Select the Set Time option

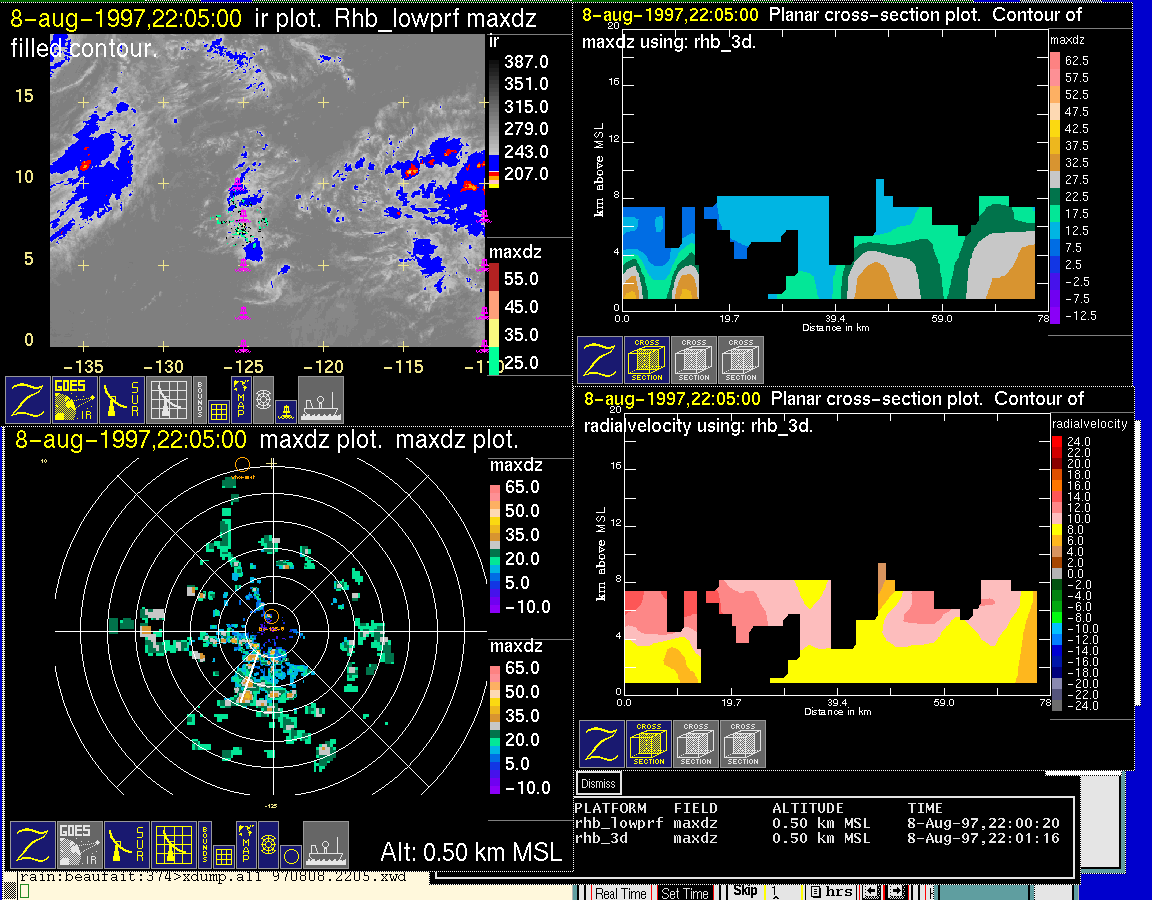(685, 893)
